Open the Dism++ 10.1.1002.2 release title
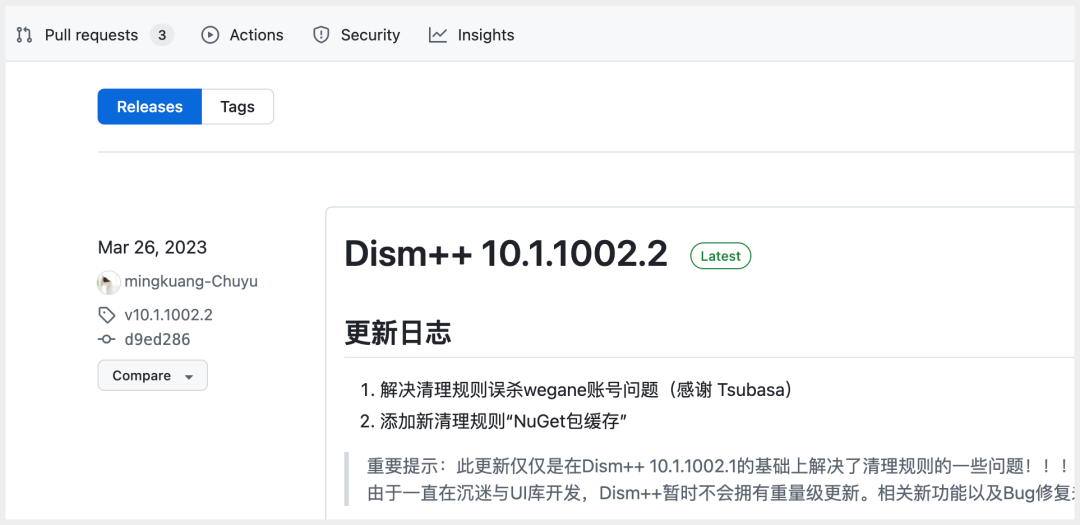 click(x=506, y=255)
